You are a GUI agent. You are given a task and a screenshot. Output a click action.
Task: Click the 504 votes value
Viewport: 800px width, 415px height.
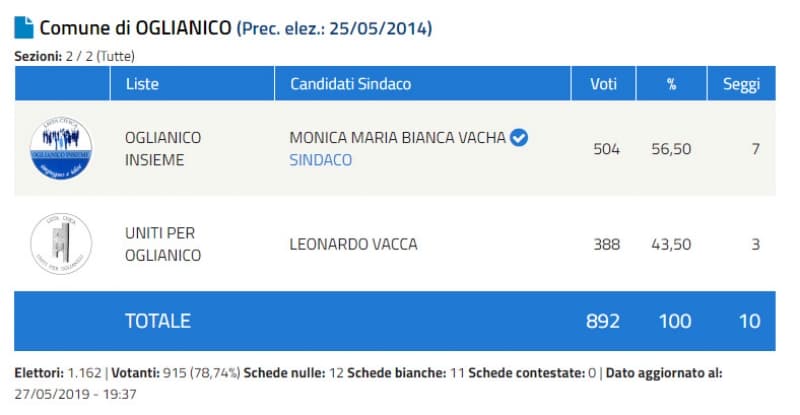606,149
